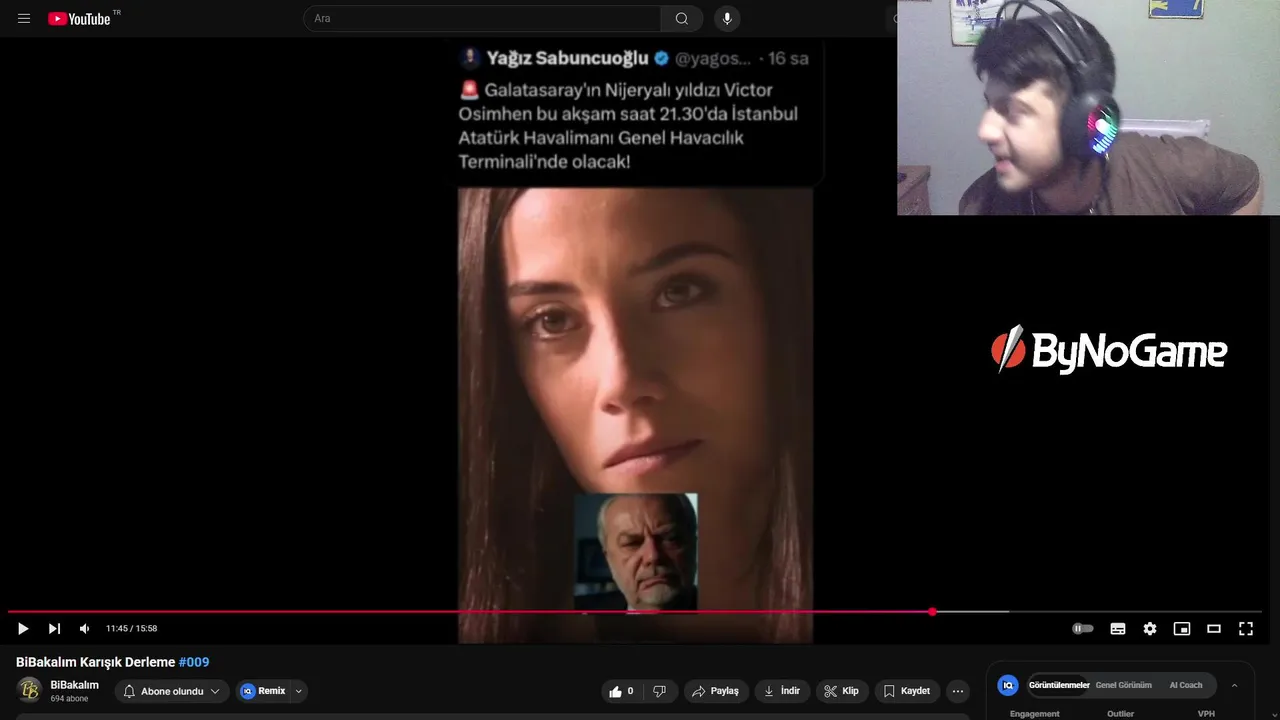Viewport: 1280px width, 720px height.
Task: Click the Outlier label
Action: pos(1120,714)
